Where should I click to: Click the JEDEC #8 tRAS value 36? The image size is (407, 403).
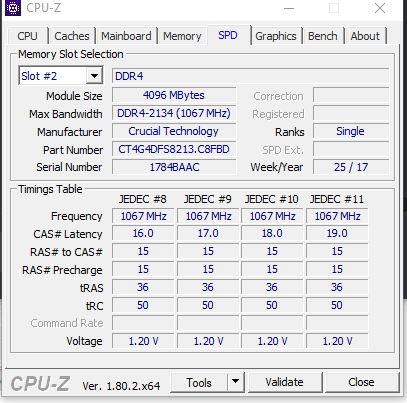tap(143, 287)
